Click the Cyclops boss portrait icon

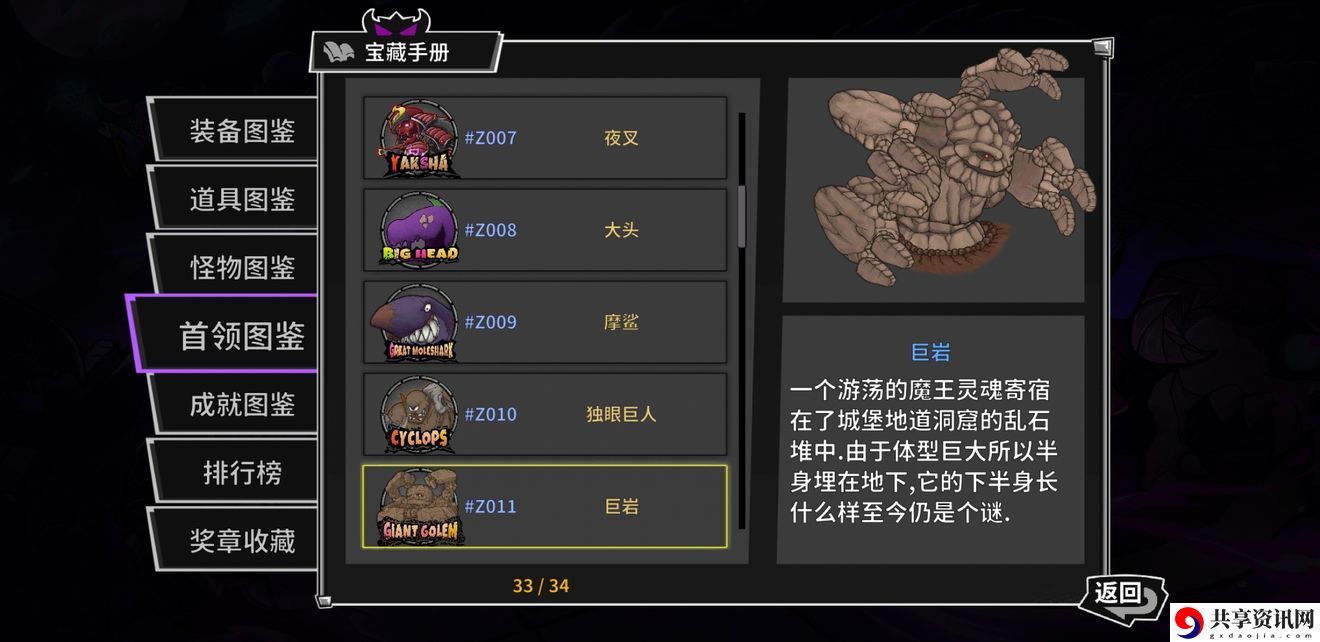(x=420, y=414)
